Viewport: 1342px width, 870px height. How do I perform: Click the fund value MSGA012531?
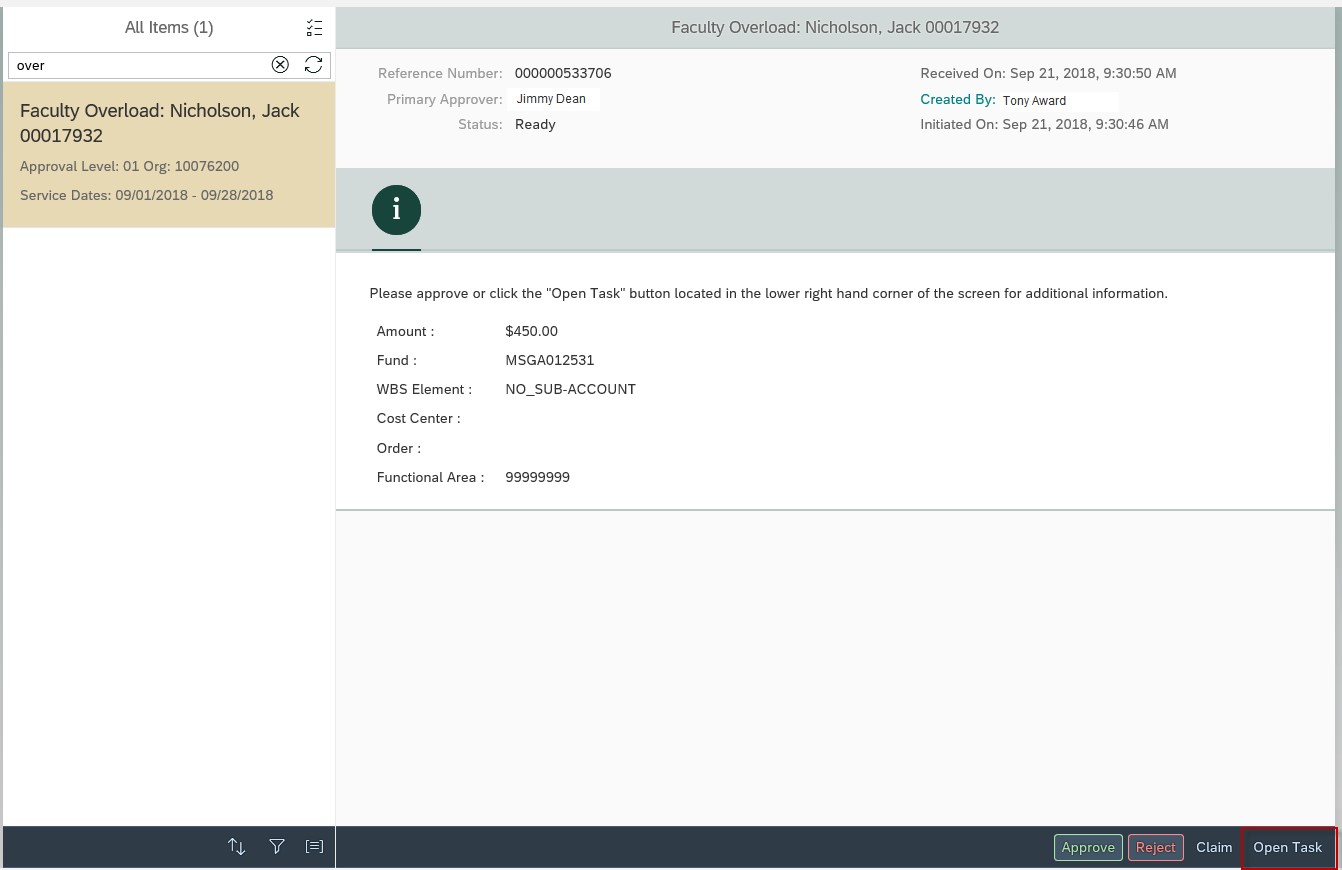coord(549,360)
